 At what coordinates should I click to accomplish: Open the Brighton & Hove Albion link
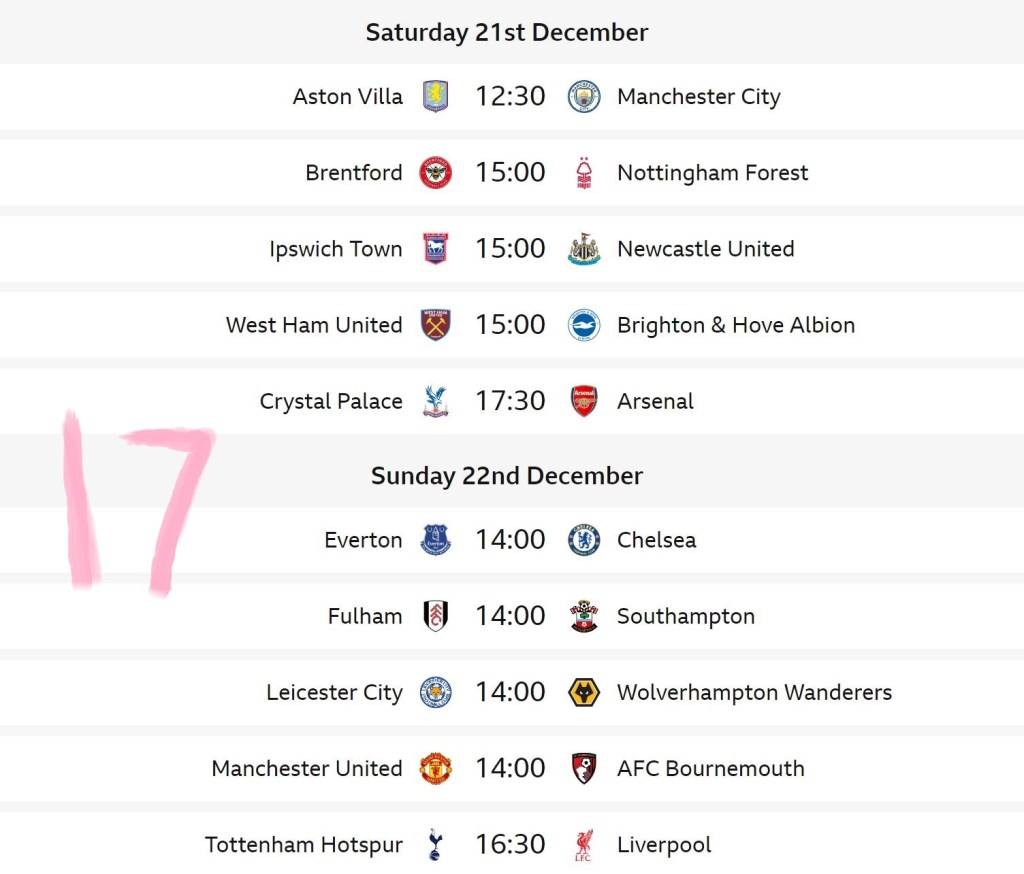pyautogui.click(x=735, y=325)
